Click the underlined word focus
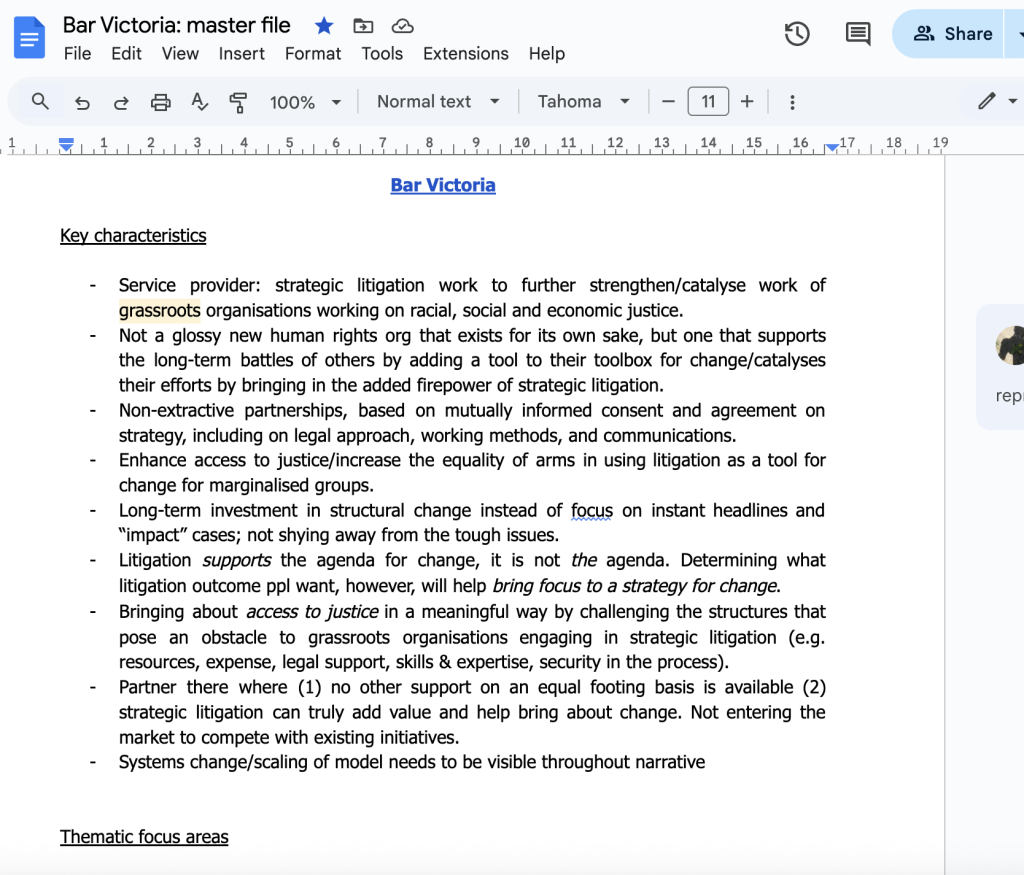Viewport: 1024px width, 875px height. click(592, 511)
